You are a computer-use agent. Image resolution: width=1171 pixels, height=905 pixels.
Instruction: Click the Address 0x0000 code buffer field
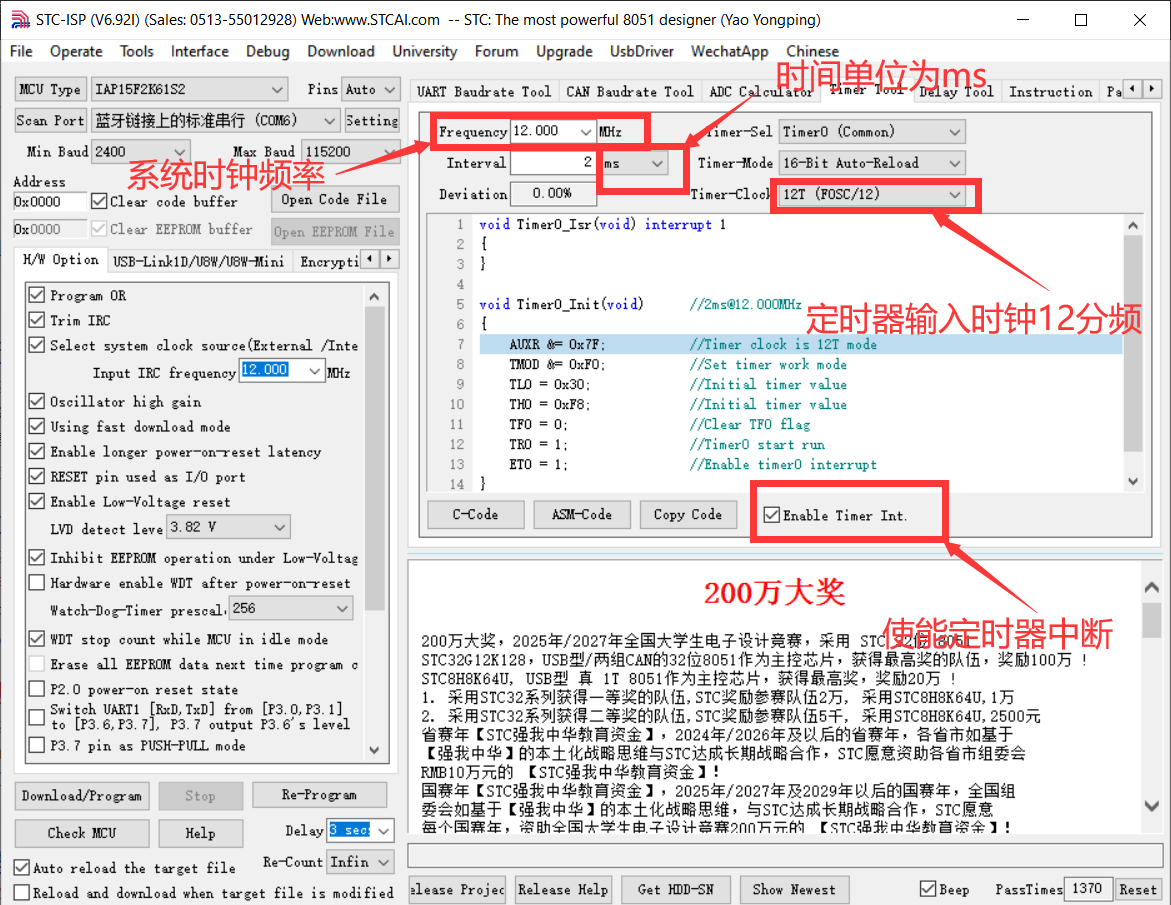[49, 202]
